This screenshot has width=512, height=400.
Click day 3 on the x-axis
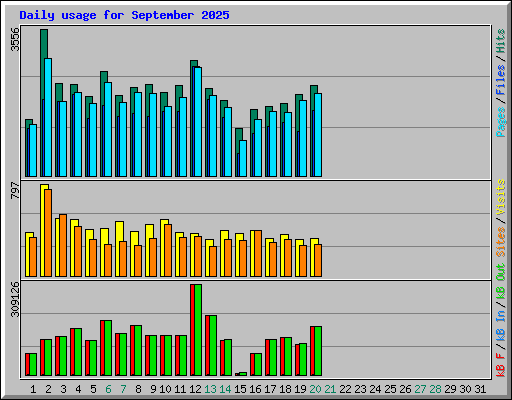click(63, 389)
